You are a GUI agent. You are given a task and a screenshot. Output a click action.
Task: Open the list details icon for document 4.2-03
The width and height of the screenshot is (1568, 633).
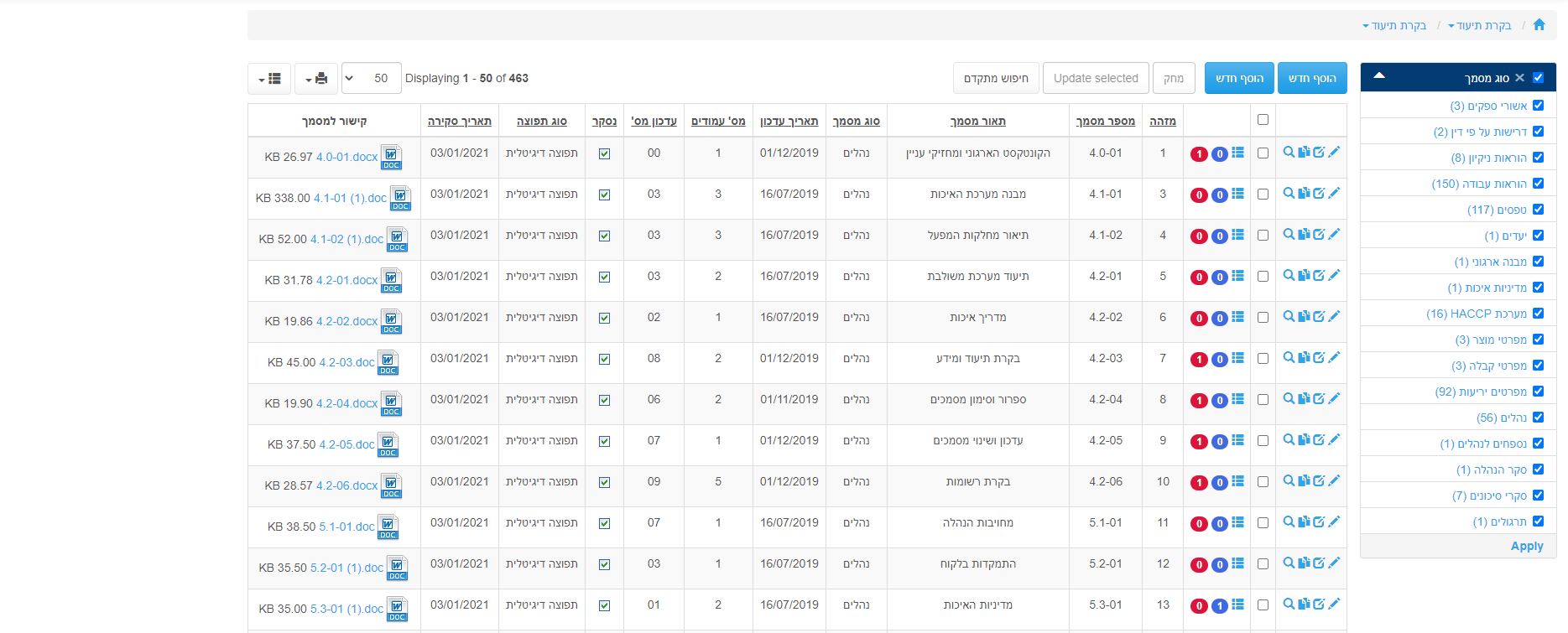[1237, 358]
